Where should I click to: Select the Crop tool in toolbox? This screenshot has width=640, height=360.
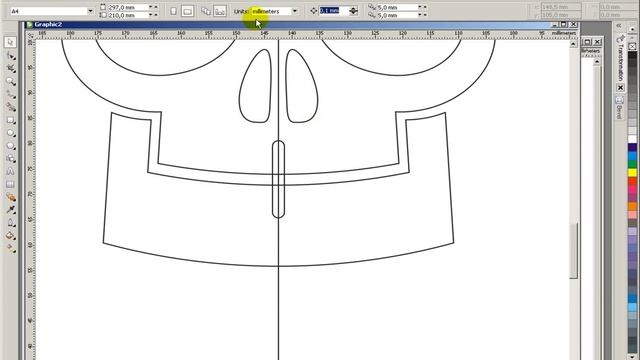point(11,68)
